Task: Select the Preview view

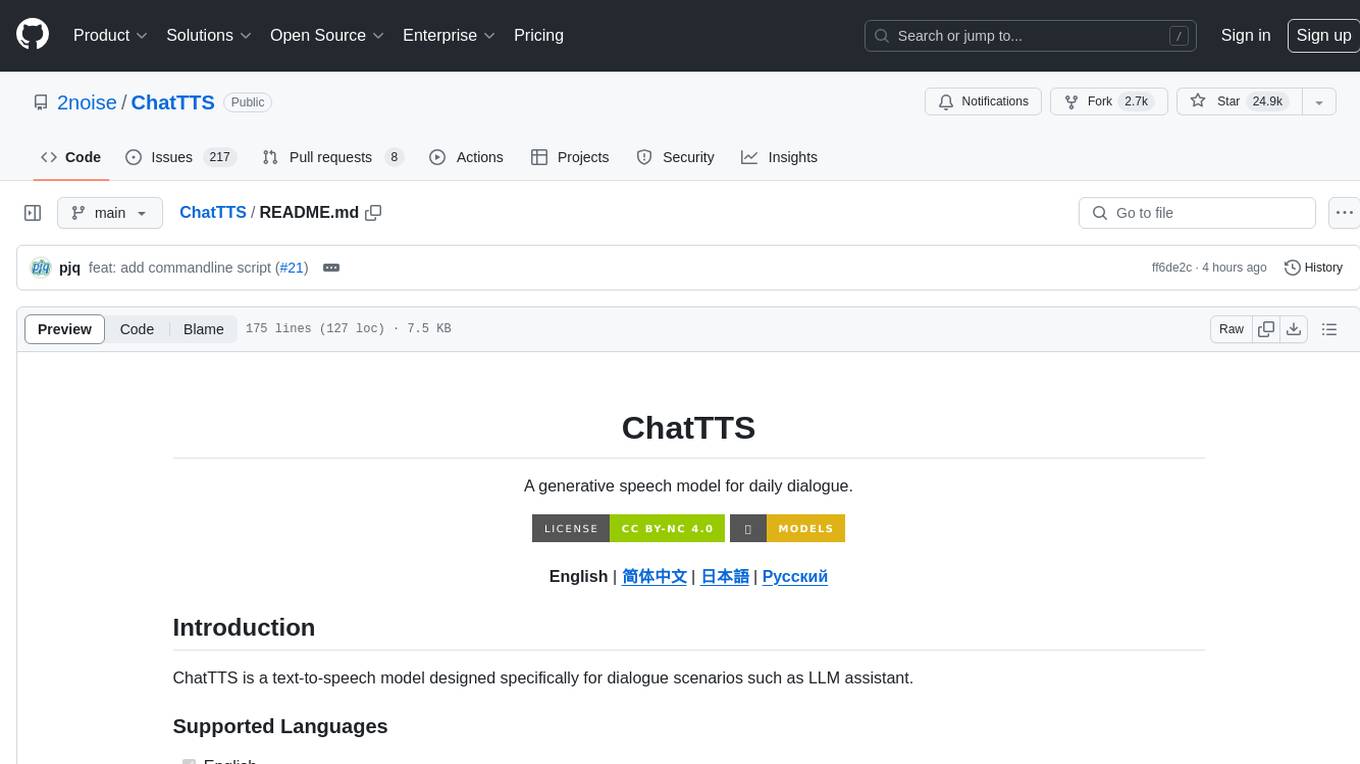Action: [x=65, y=329]
